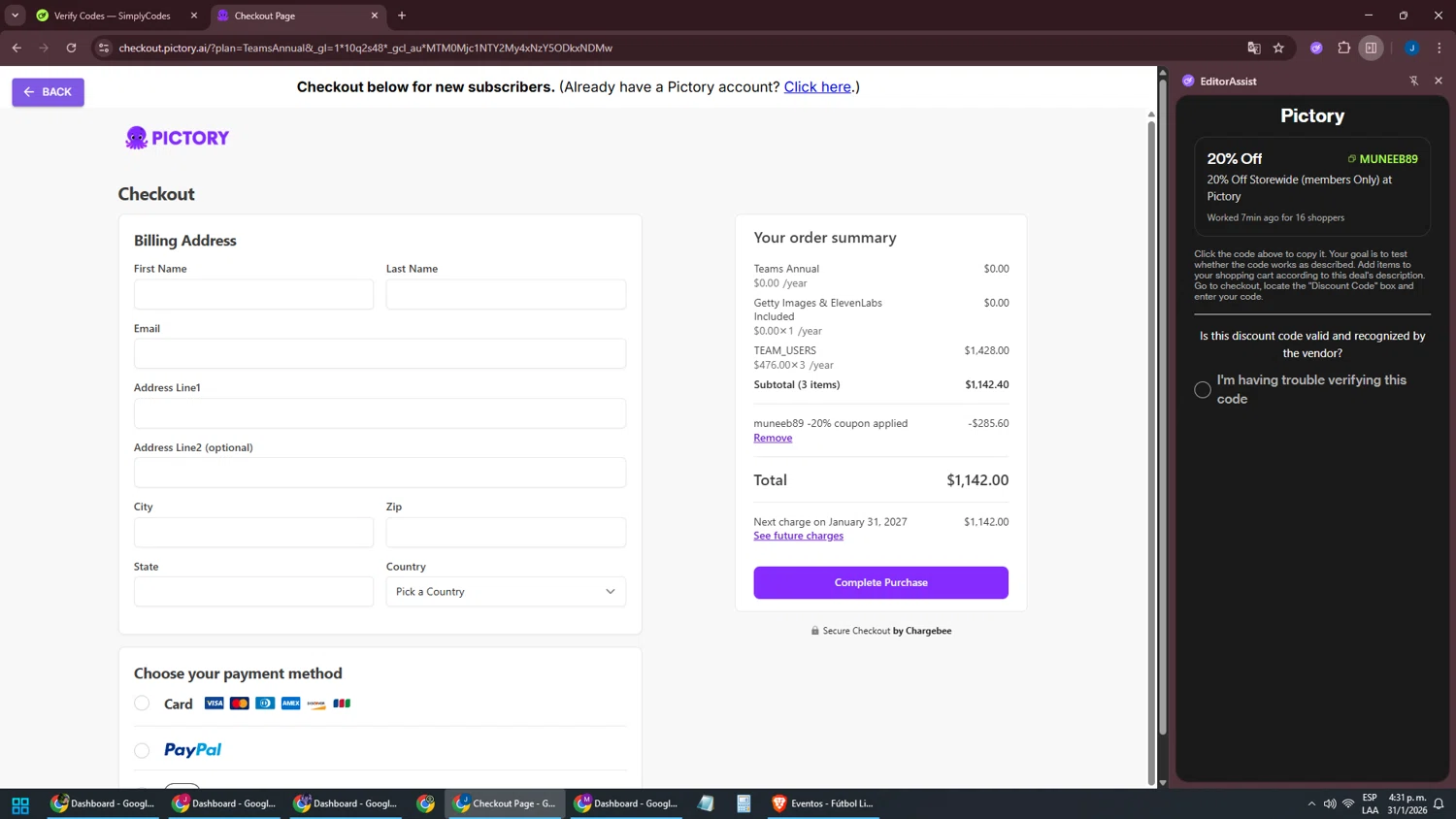Open the See future charges link
Screen dimensions: 1456x819
pyautogui.click(x=798, y=536)
